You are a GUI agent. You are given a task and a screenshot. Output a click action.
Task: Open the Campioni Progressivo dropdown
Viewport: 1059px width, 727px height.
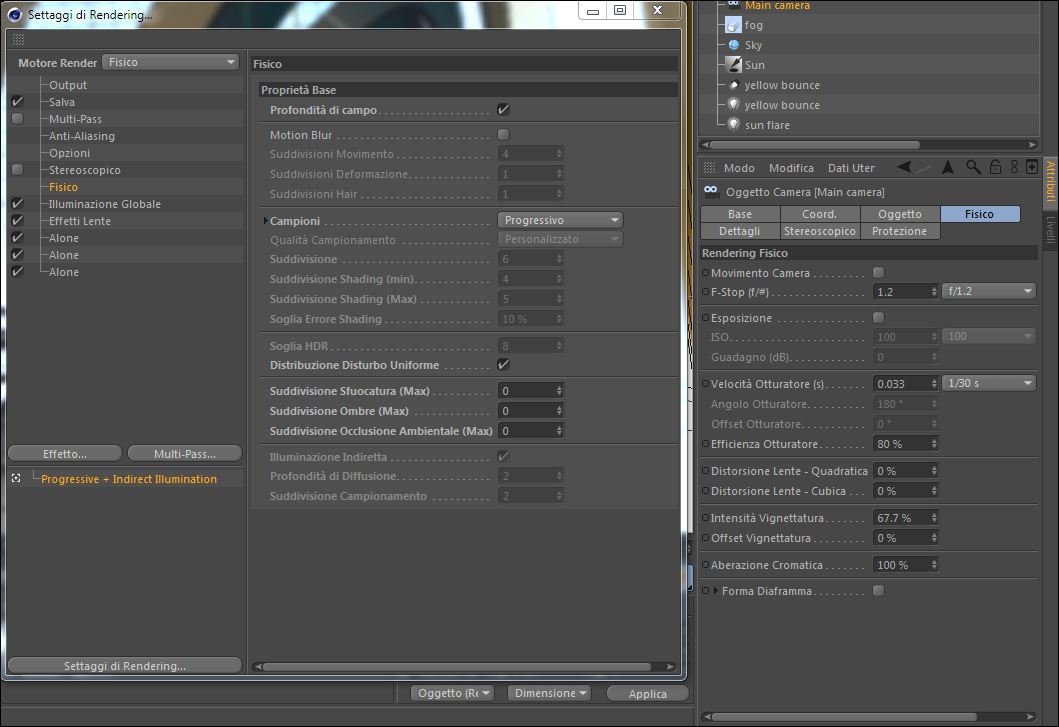click(560, 220)
